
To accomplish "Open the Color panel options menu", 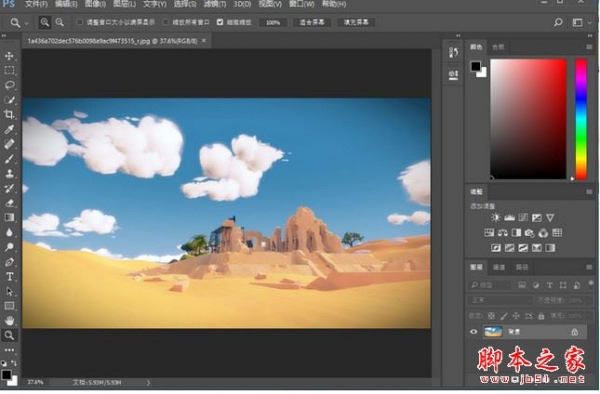I will (589, 47).
